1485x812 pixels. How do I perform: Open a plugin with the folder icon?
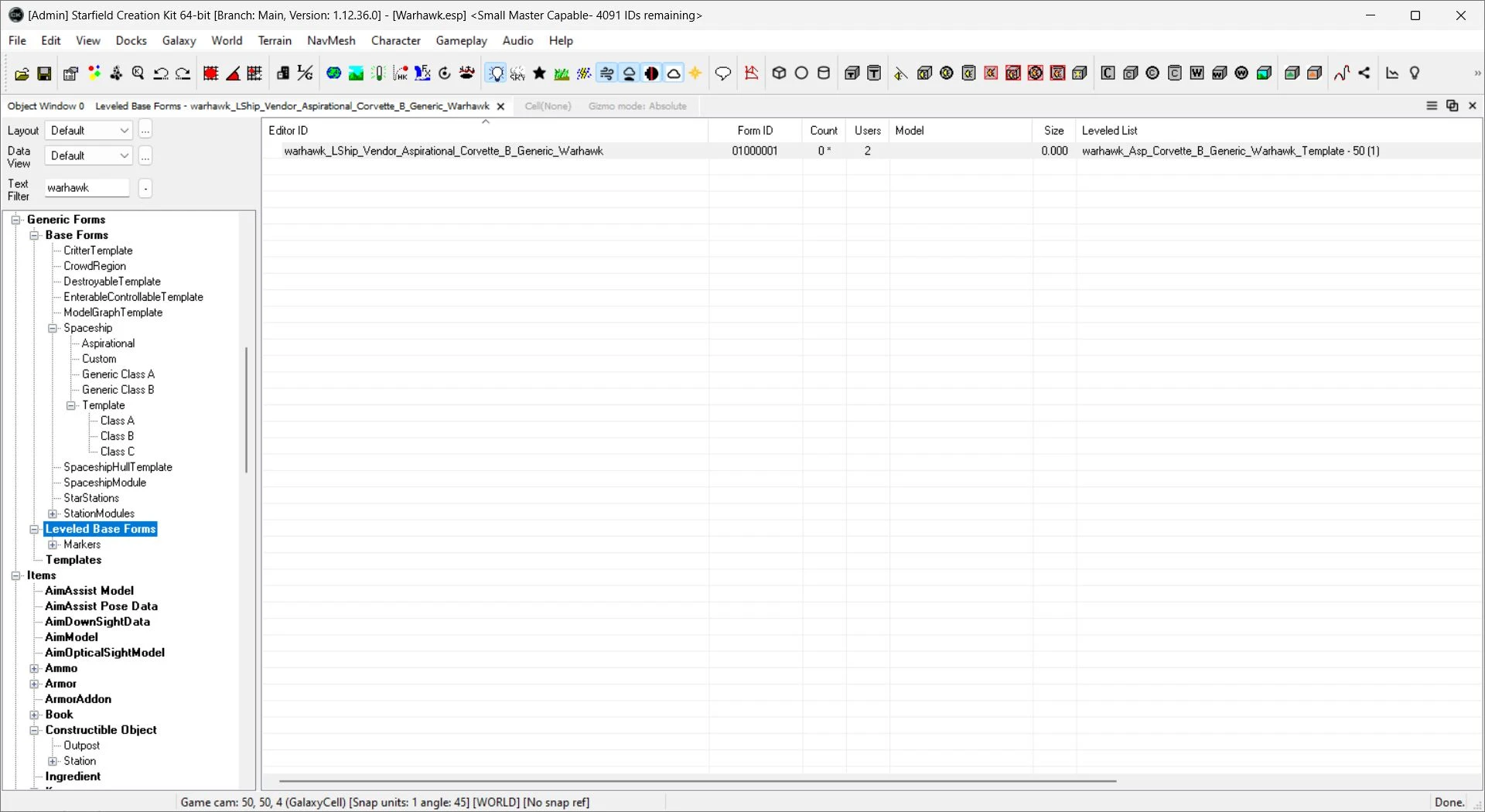tap(22, 73)
